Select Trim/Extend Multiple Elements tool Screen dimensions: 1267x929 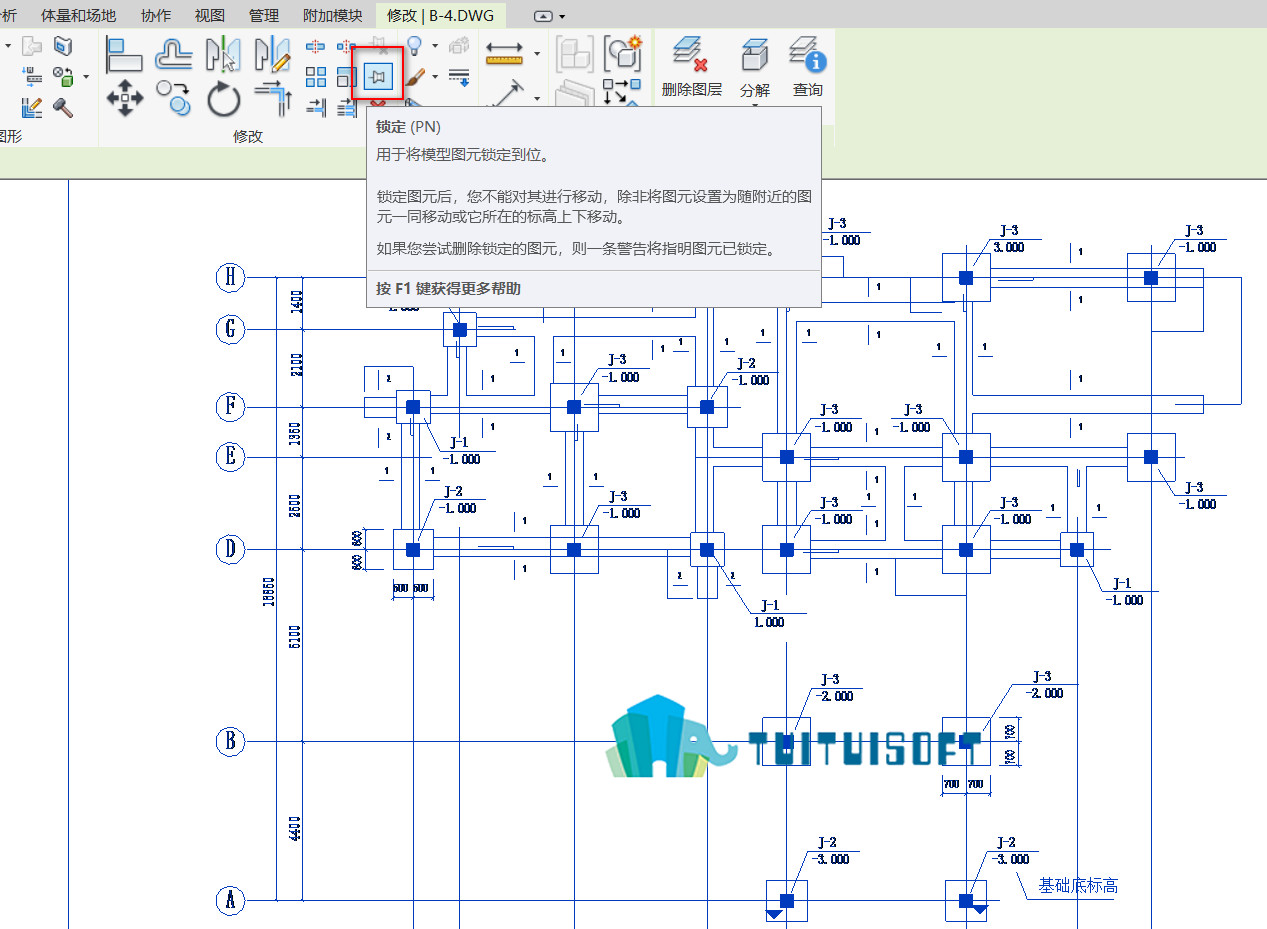(x=347, y=107)
